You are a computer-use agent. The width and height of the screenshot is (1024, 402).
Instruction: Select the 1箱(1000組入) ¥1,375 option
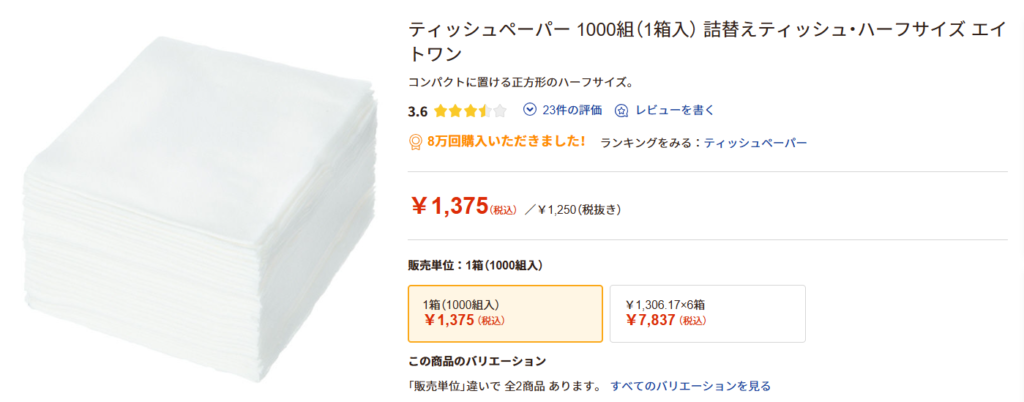[505, 313]
